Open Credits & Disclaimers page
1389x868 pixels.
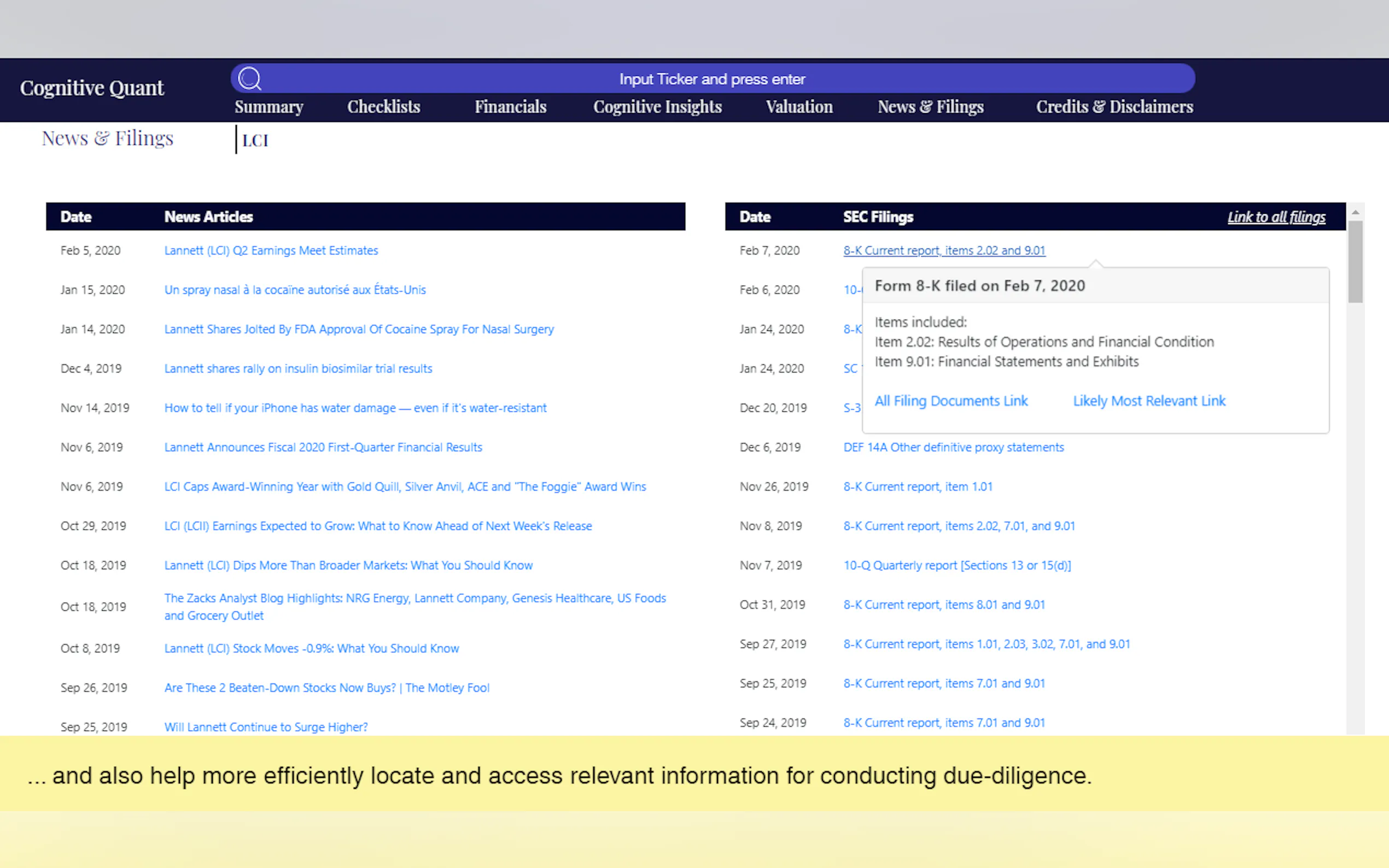point(1114,107)
